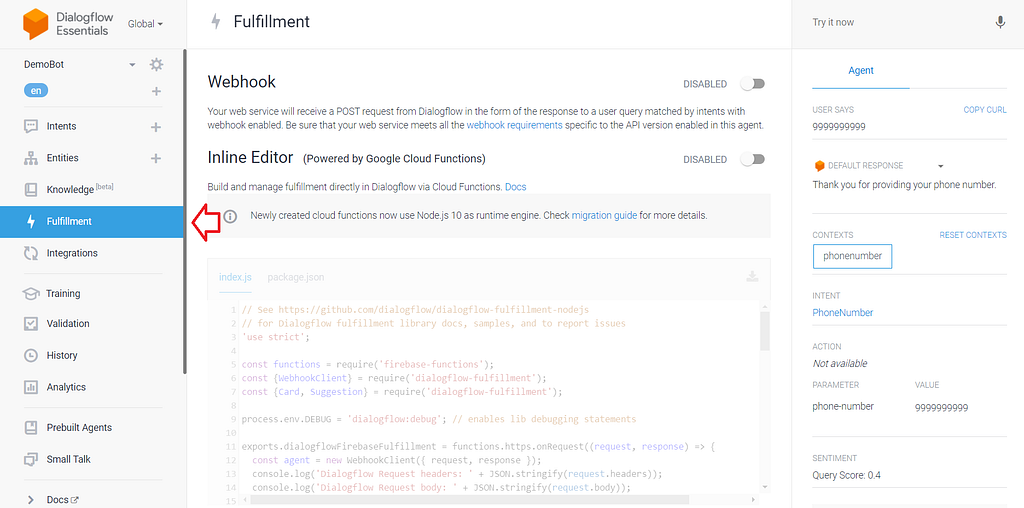Click the Fulfillment header lightning icon
The image size is (1024, 508).
(x=216, y=22)
